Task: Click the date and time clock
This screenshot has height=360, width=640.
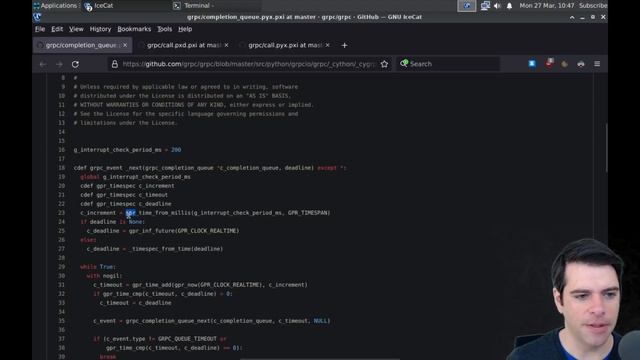Action: (547, 6)
